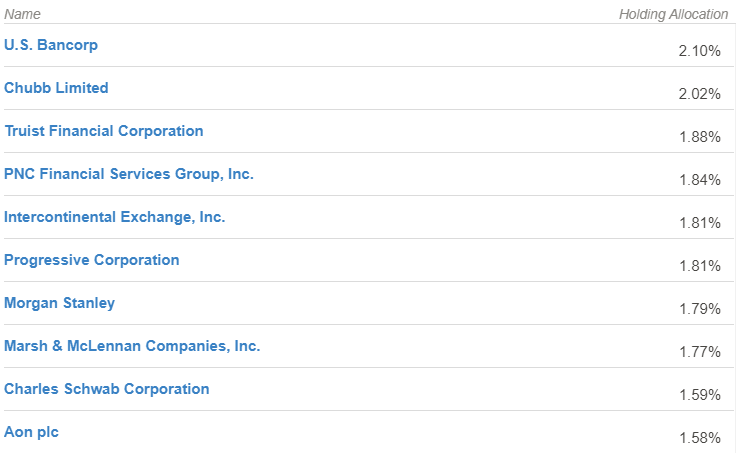Open Intercontinental Exchange, Inc. link
Screen dimensions: 736x453
click(x=115, y=217)
